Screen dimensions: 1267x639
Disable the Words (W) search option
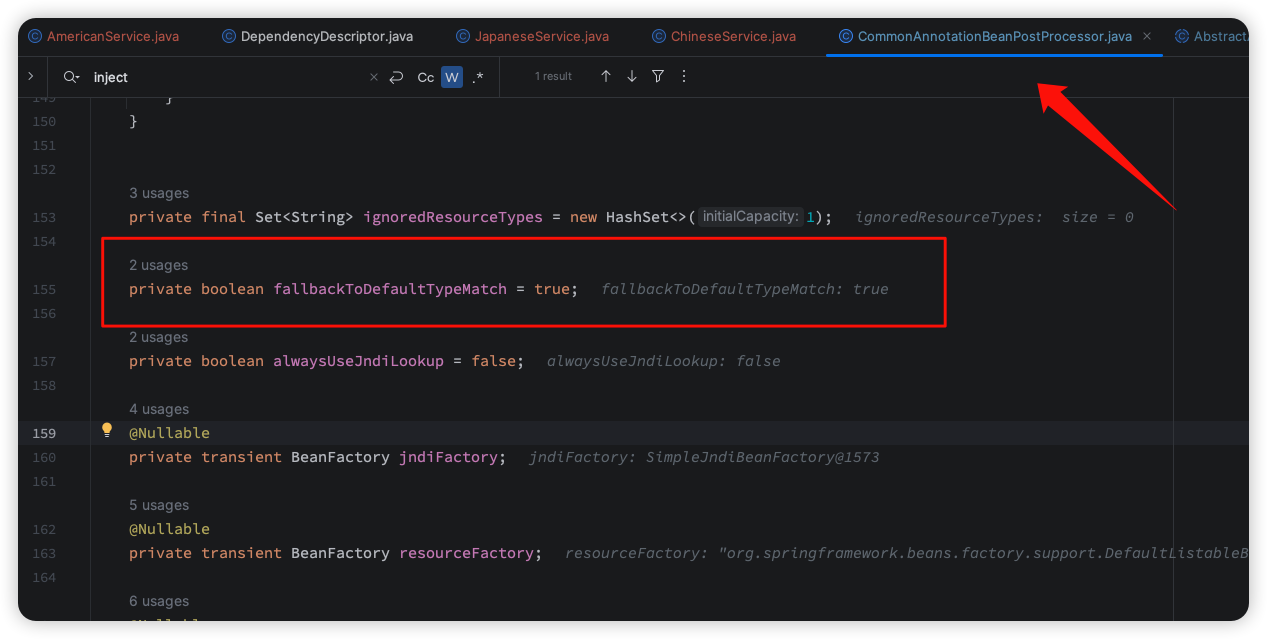pyautogui.click(x=452, y=77)
